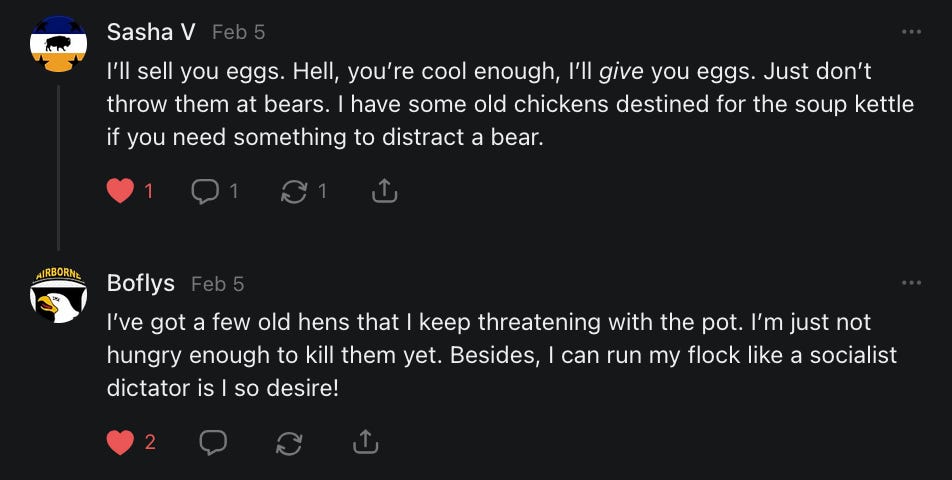Reply to Sasha V's comment
952x480 pixels.
205,190
